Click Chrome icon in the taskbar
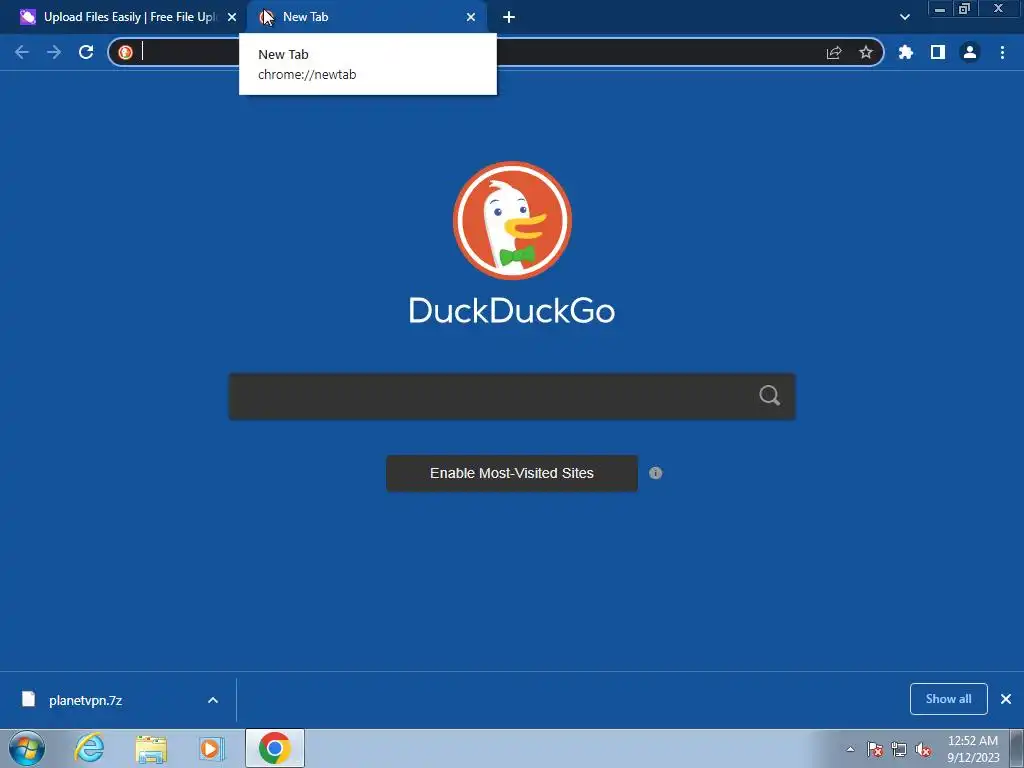 [275, 748]
